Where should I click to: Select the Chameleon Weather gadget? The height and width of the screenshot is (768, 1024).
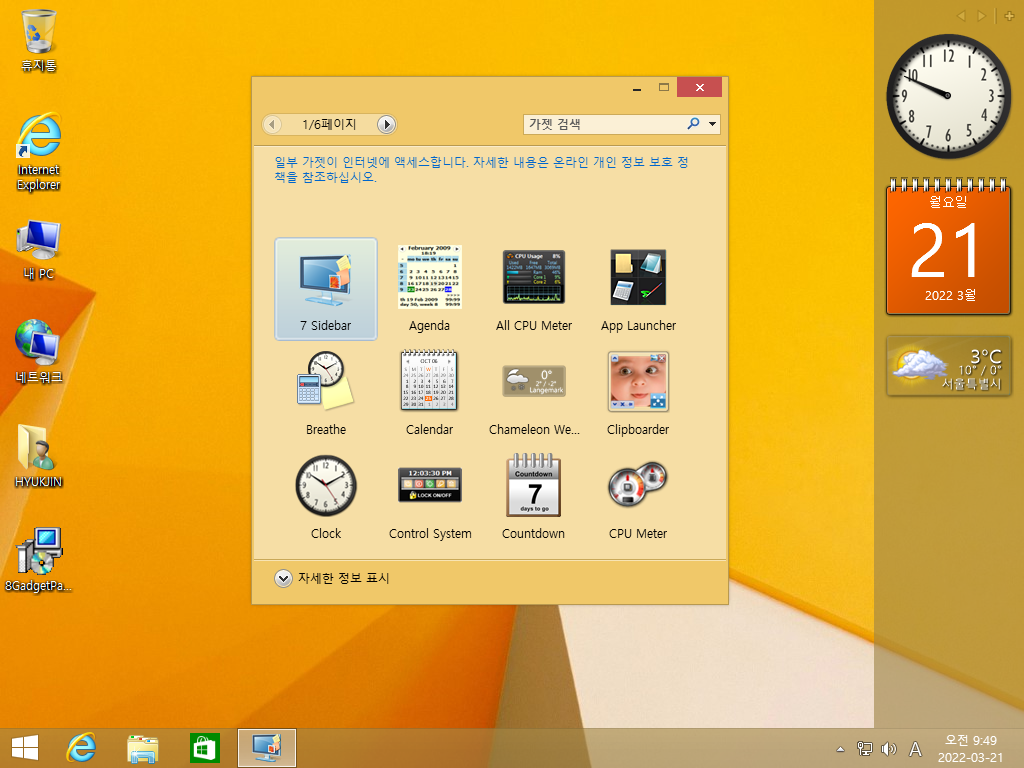[x=534, y=393]
